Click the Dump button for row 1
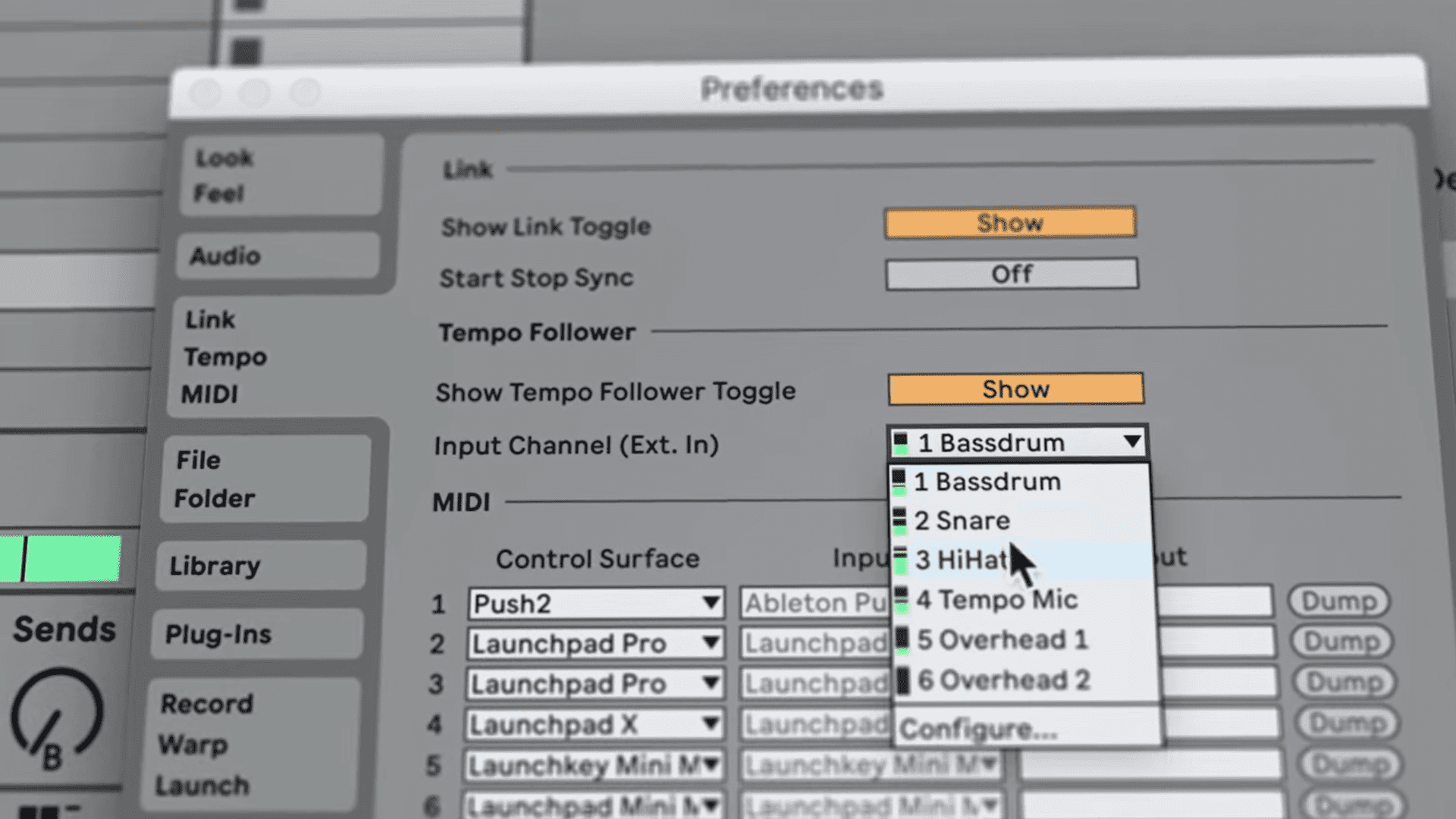This screenshot has height=819, width=1456. (1338, 601)
